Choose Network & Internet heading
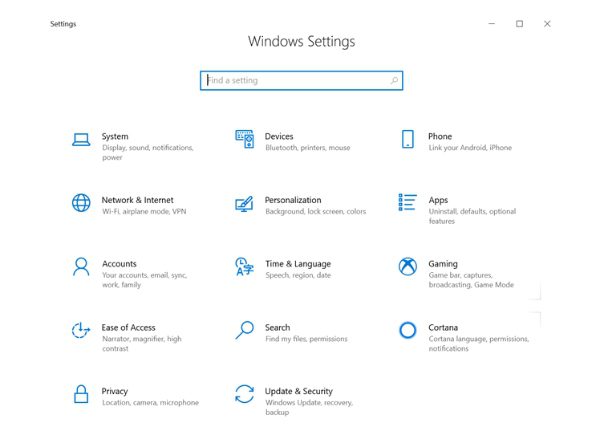Image resolution: width=600 pixels, height=427 pixels. coord(137,200)
